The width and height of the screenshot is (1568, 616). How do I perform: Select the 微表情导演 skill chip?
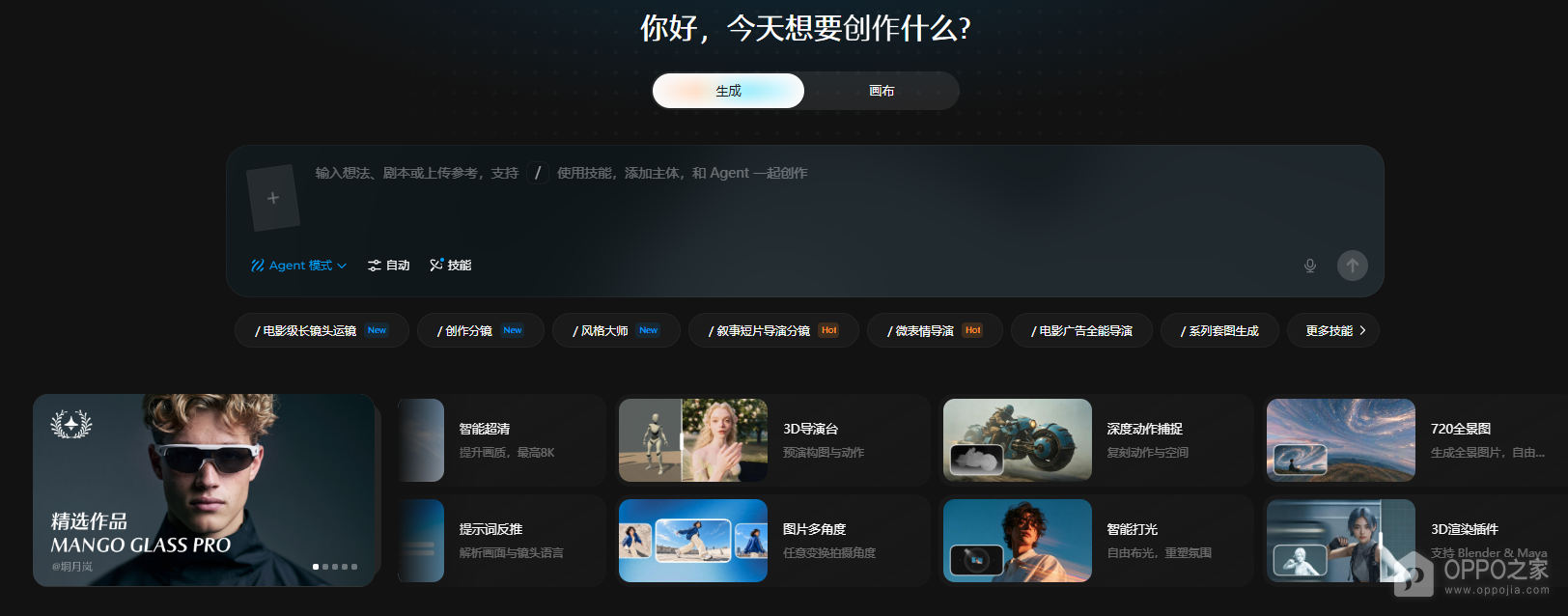coord(935,330)
